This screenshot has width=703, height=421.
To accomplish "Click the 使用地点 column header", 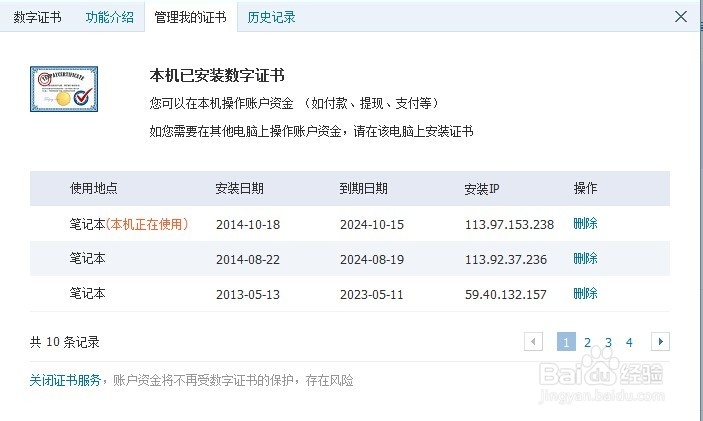I will (x=94, y=188).
